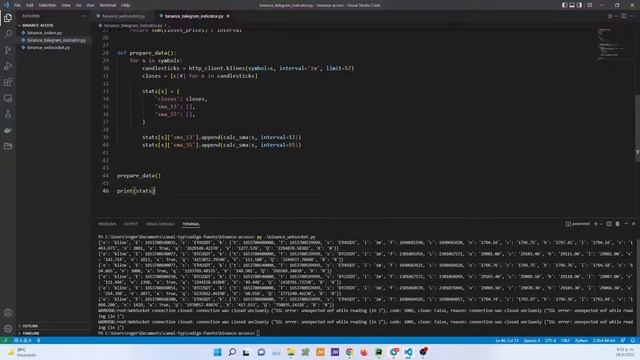640x360 pixels.
Task: Open the folder icon view in activity bar
Action: pos(8,146)
